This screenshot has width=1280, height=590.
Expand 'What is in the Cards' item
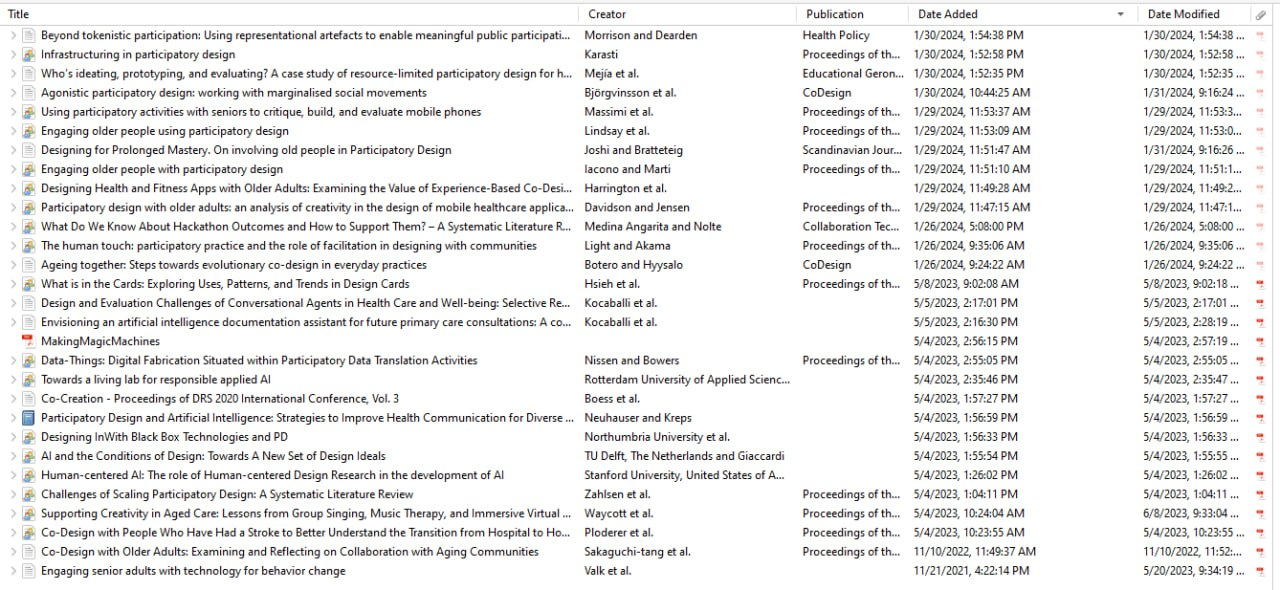pyautogui.click(x=13, y=284)
